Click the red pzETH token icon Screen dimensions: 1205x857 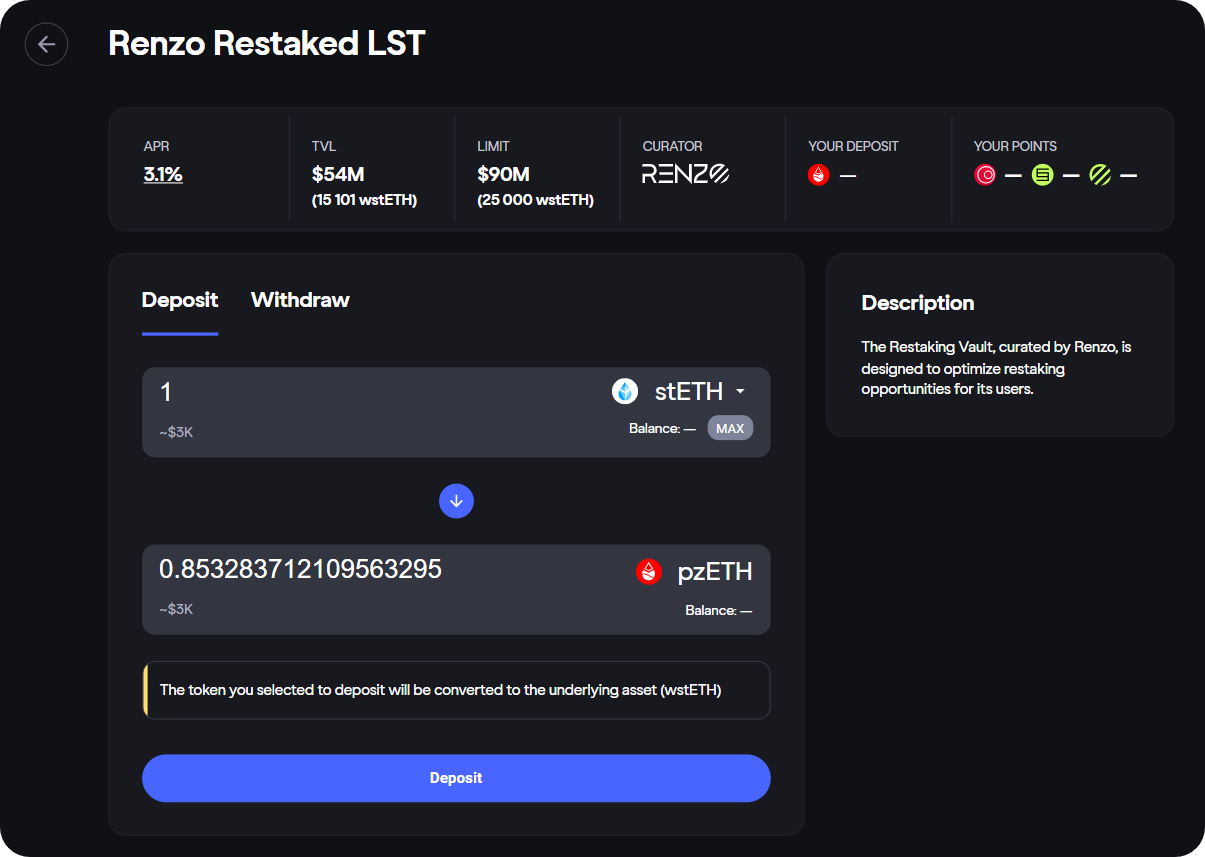[x=649, y=572]
